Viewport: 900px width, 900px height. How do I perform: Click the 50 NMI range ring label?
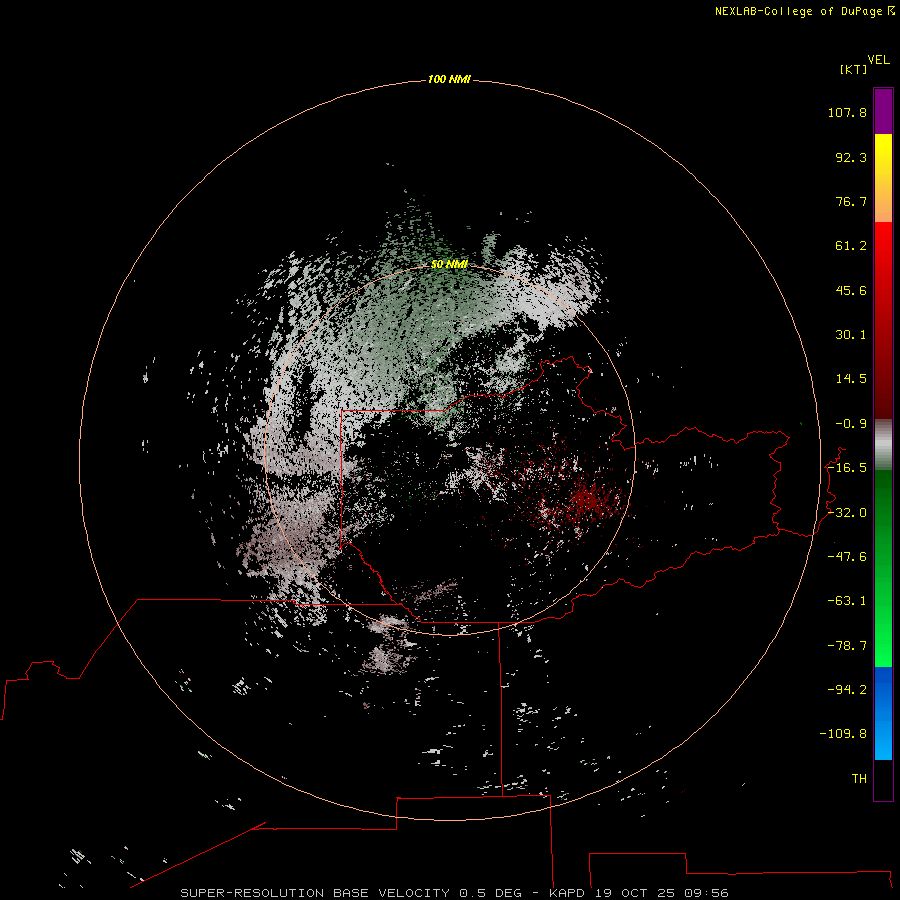449,264
